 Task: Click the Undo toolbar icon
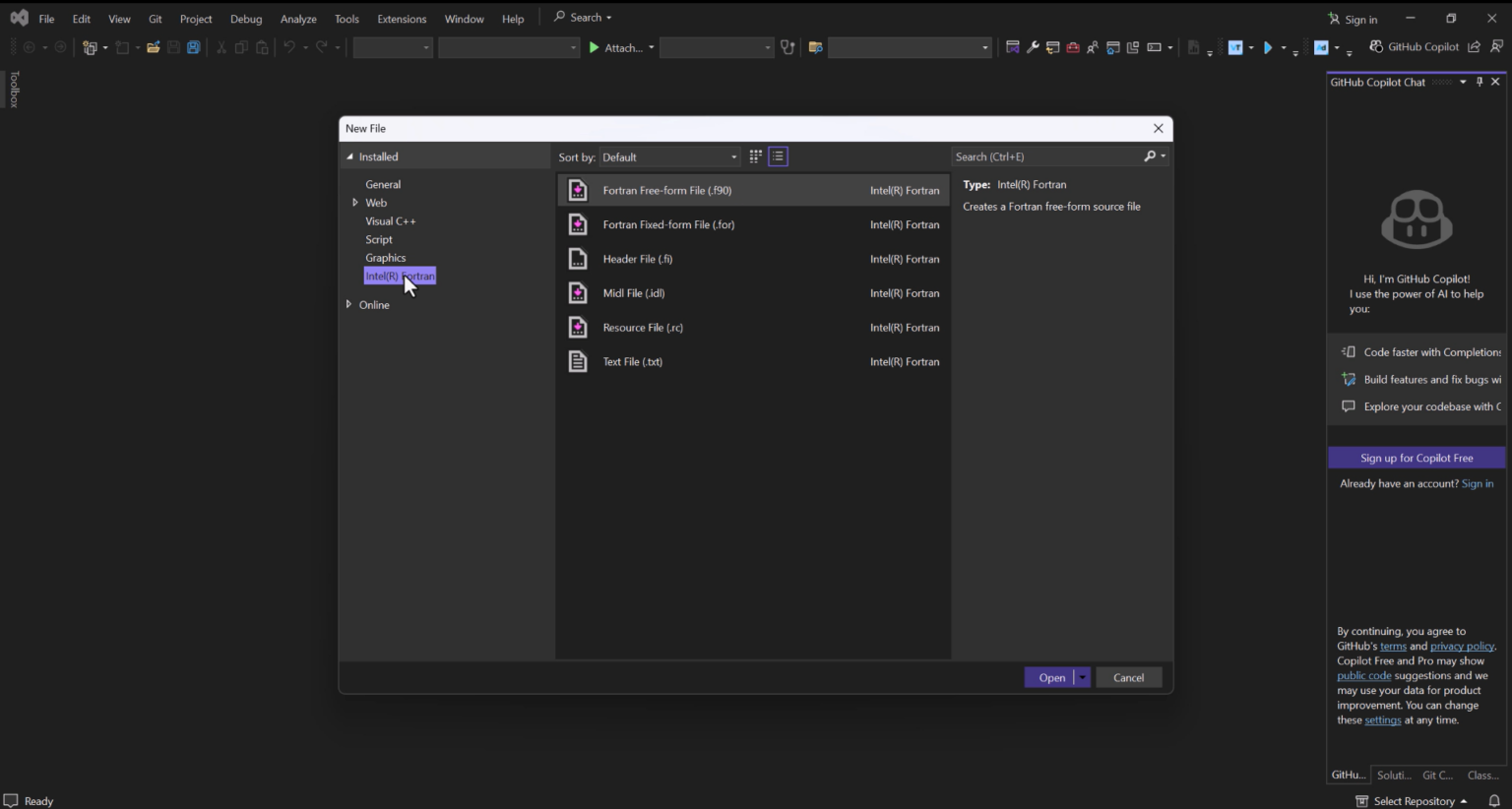[x=289, y=46]
